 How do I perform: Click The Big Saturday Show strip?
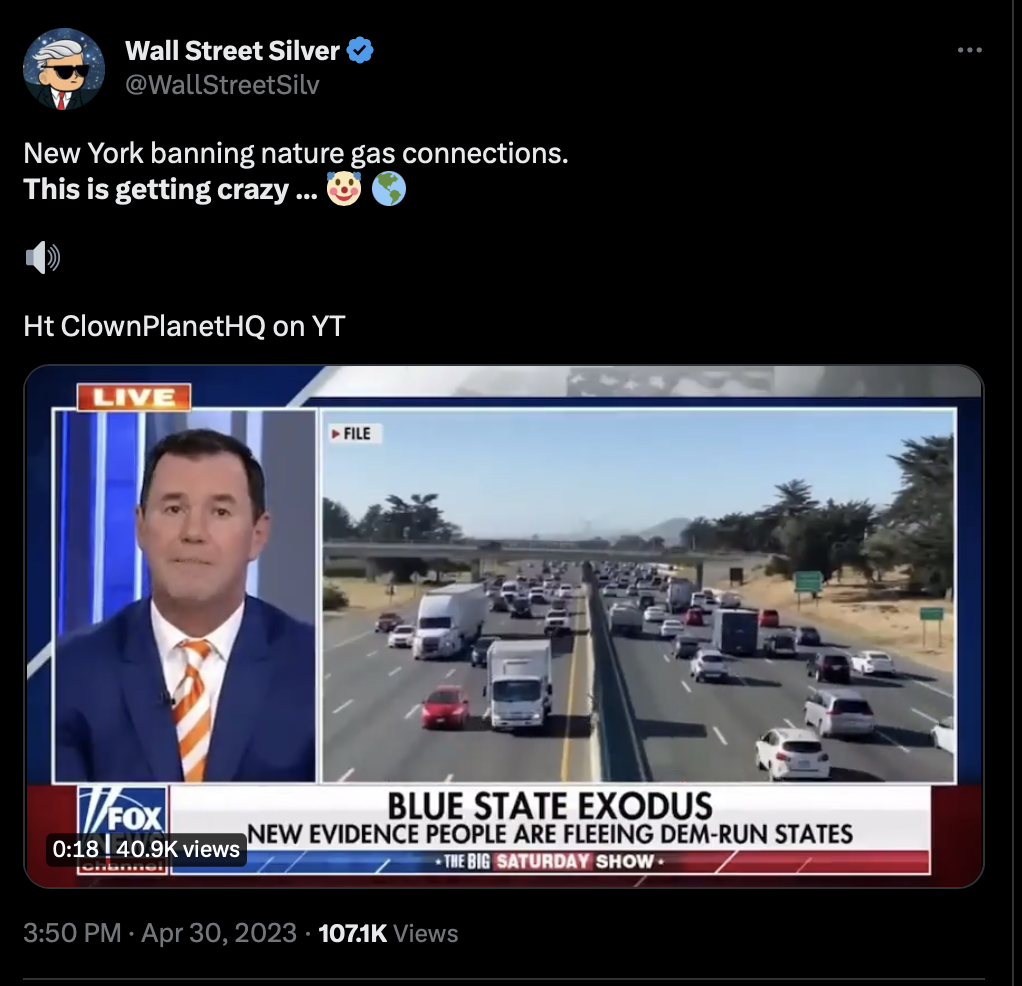550,862
